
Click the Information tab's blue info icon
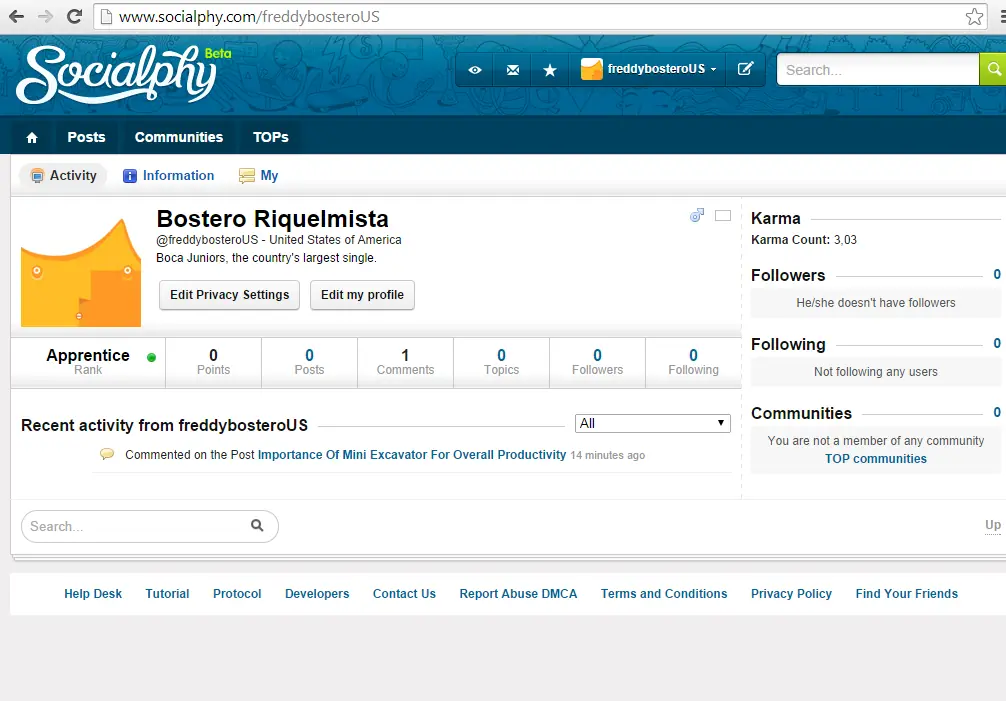130,176
